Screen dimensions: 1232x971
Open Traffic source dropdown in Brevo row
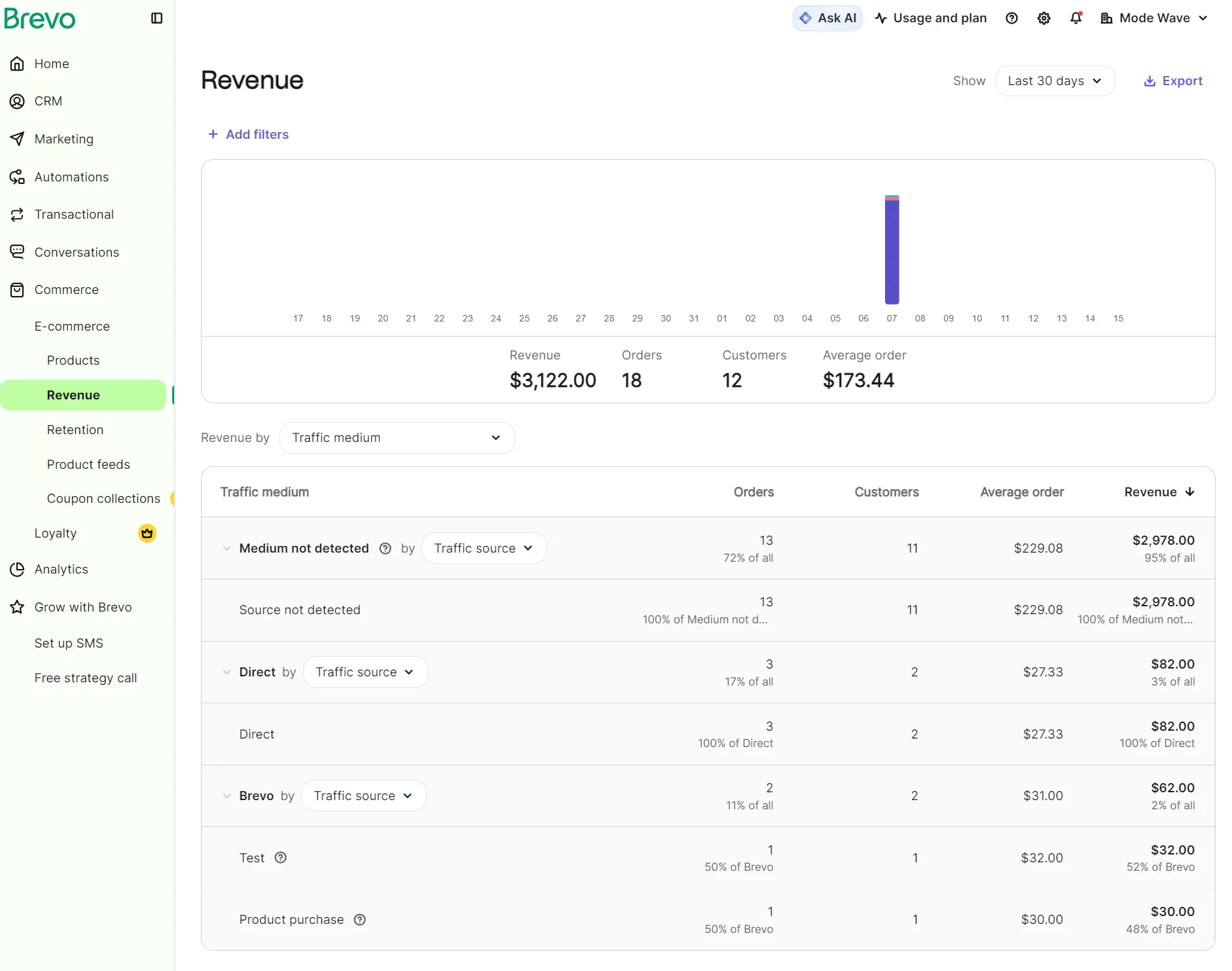click(363, 796)
